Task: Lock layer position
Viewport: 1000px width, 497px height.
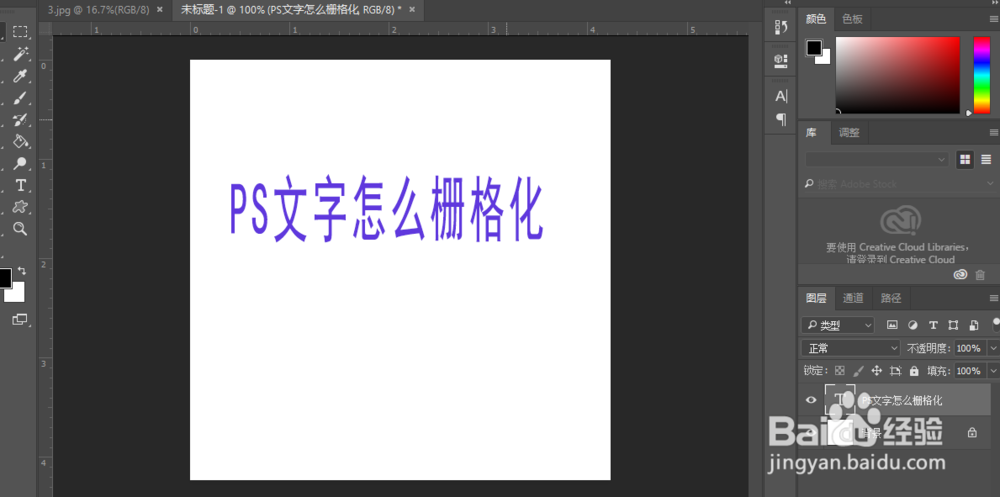Action: pos(876,370)
